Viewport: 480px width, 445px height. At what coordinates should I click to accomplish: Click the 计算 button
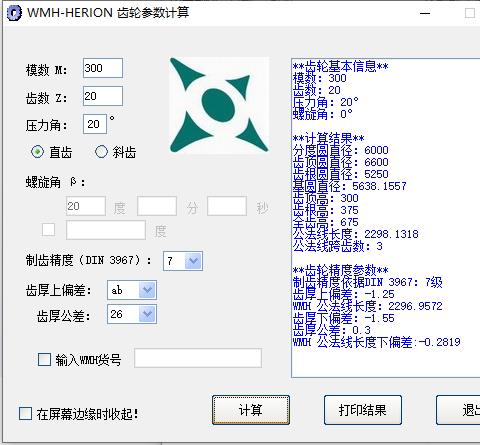click(251, 410)
